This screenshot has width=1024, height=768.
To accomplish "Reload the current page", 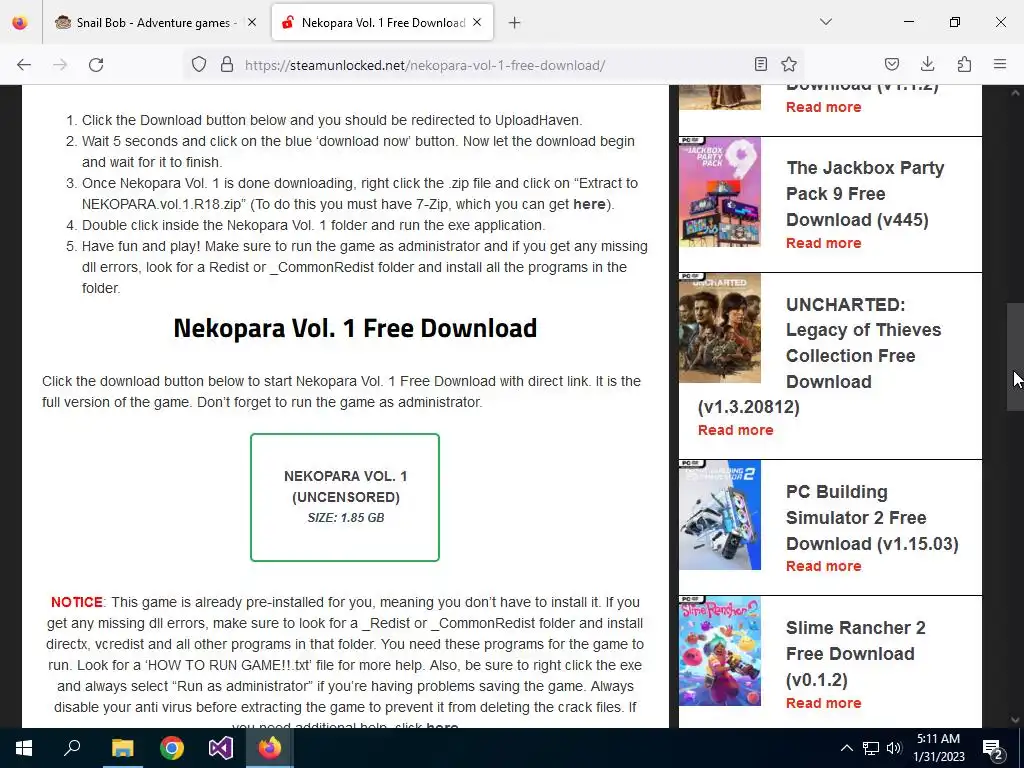I will coord(96,65).
